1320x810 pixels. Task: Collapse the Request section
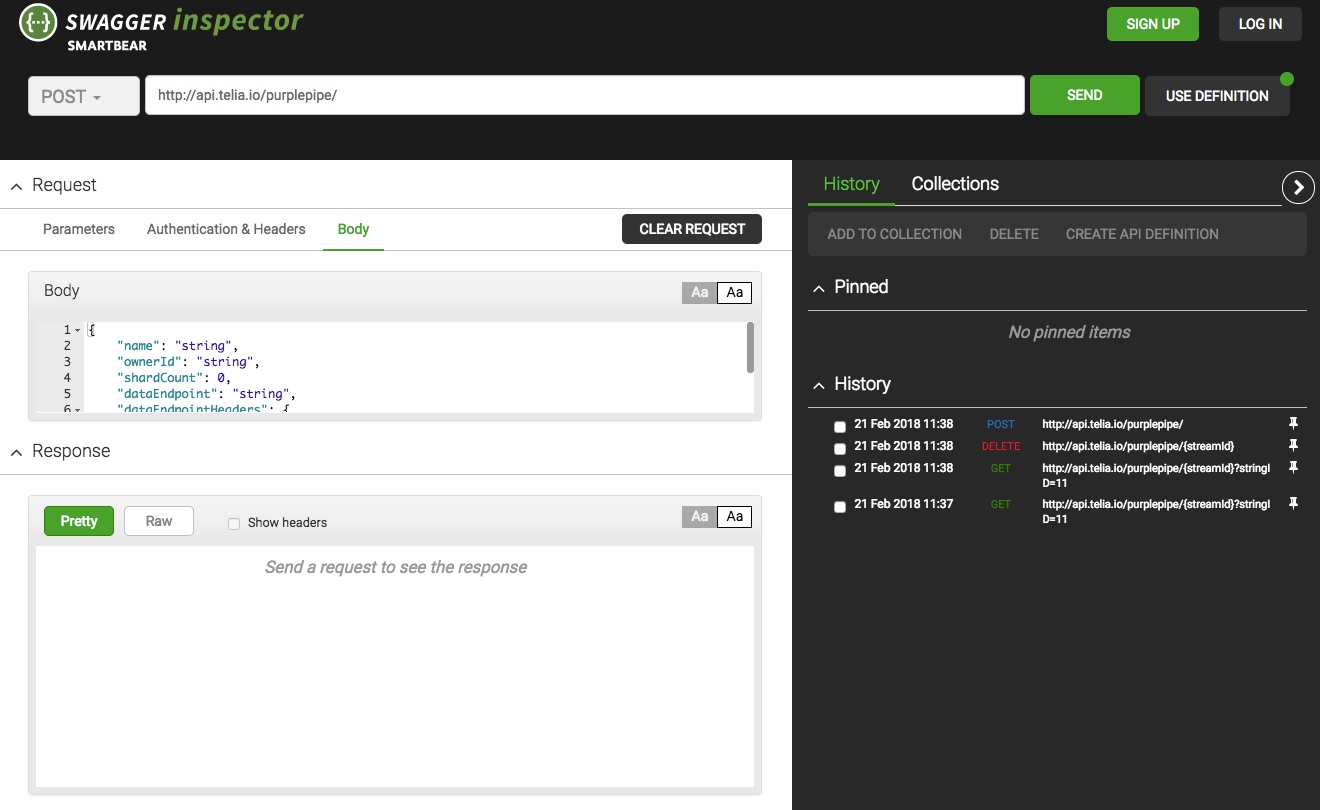[x=17, y=187]
